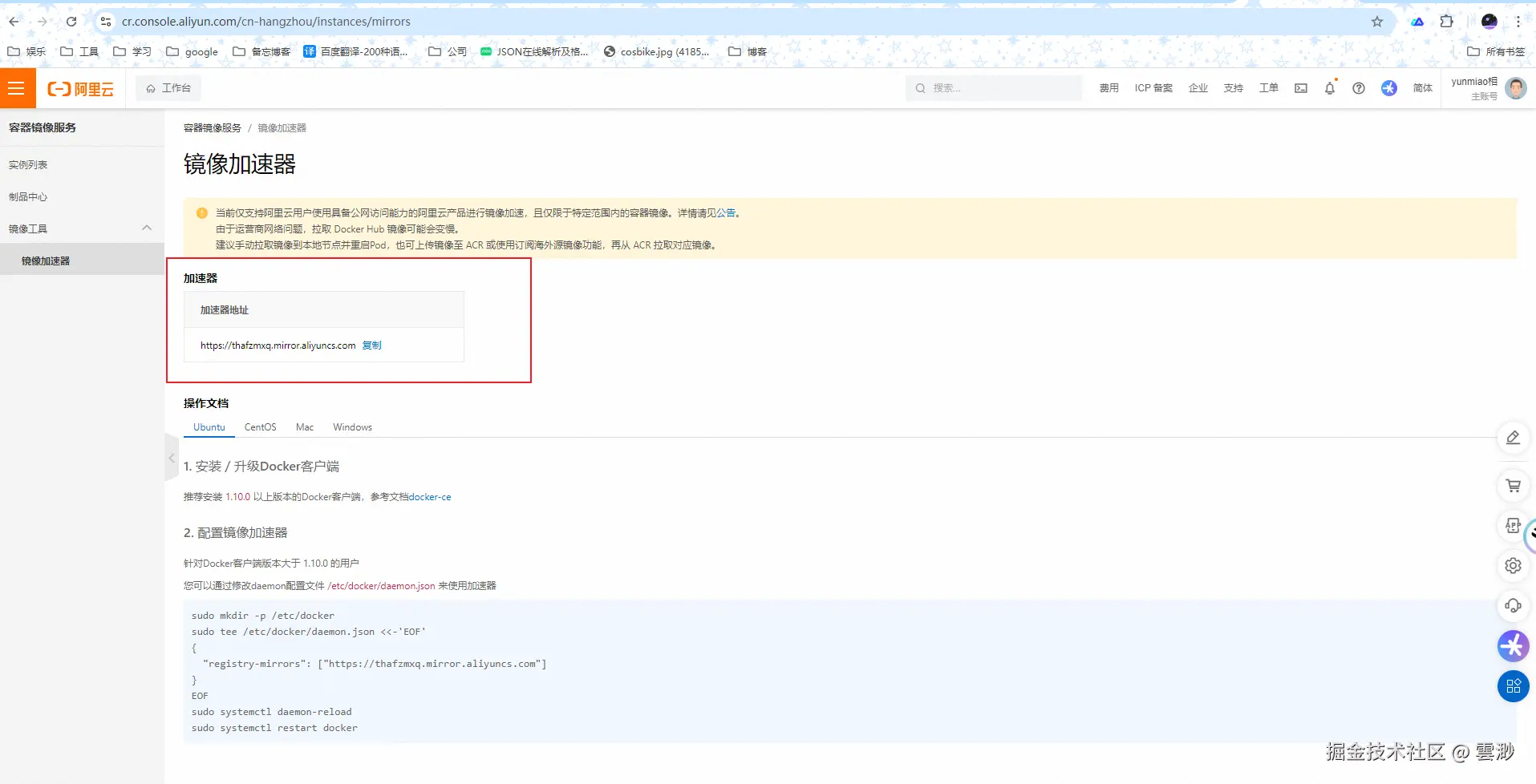Open the google bookmarks folder
Screen dimensions: 1536x784
click(x=192, y=52)
